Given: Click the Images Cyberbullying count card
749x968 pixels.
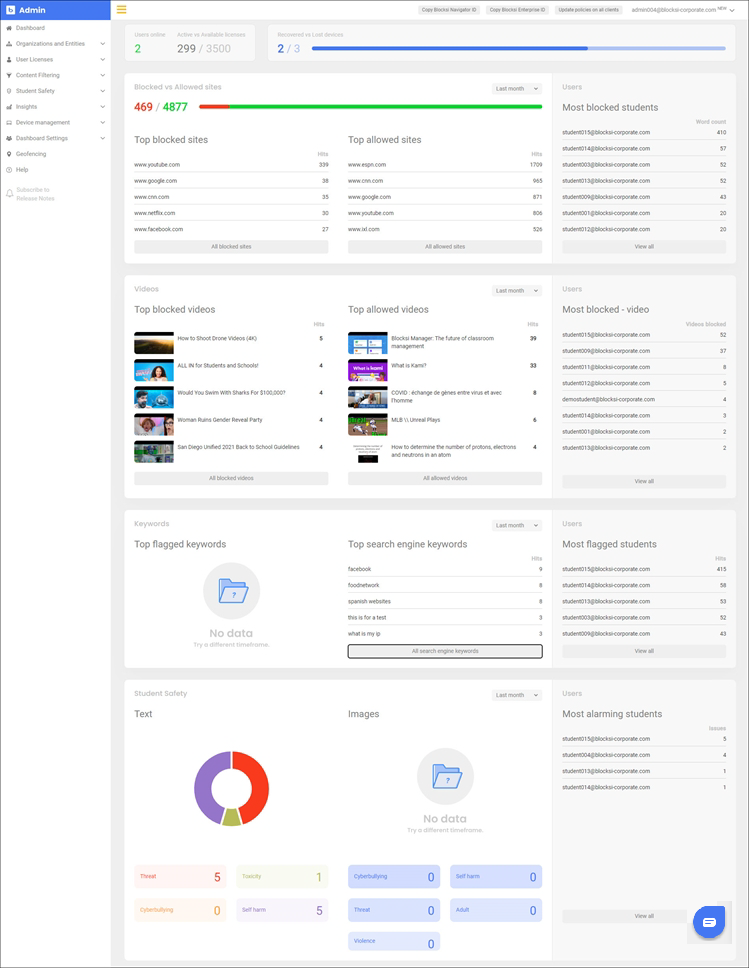Looking at the screenshot, I should click(394, 877).
